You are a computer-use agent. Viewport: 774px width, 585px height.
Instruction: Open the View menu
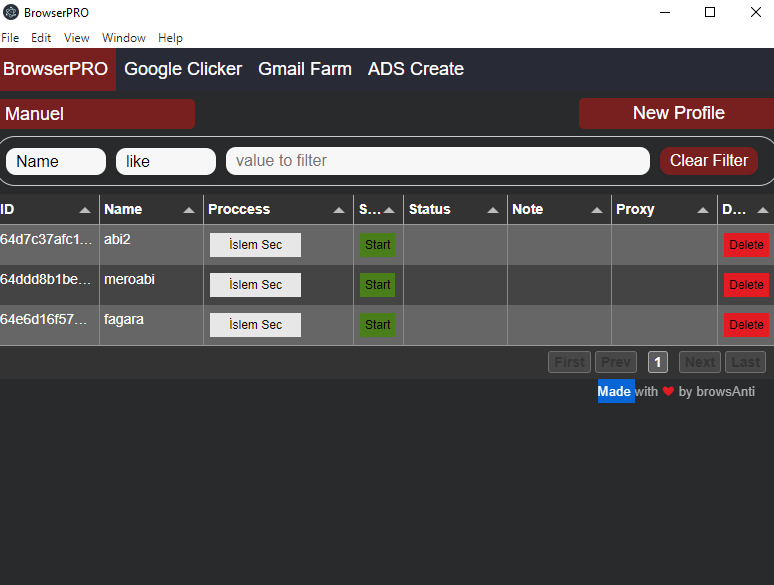[77, 38]
